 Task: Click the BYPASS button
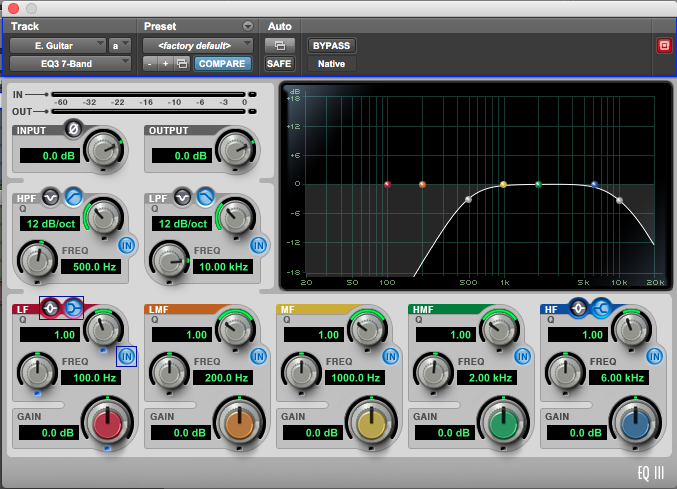click(x=331, y=45)
